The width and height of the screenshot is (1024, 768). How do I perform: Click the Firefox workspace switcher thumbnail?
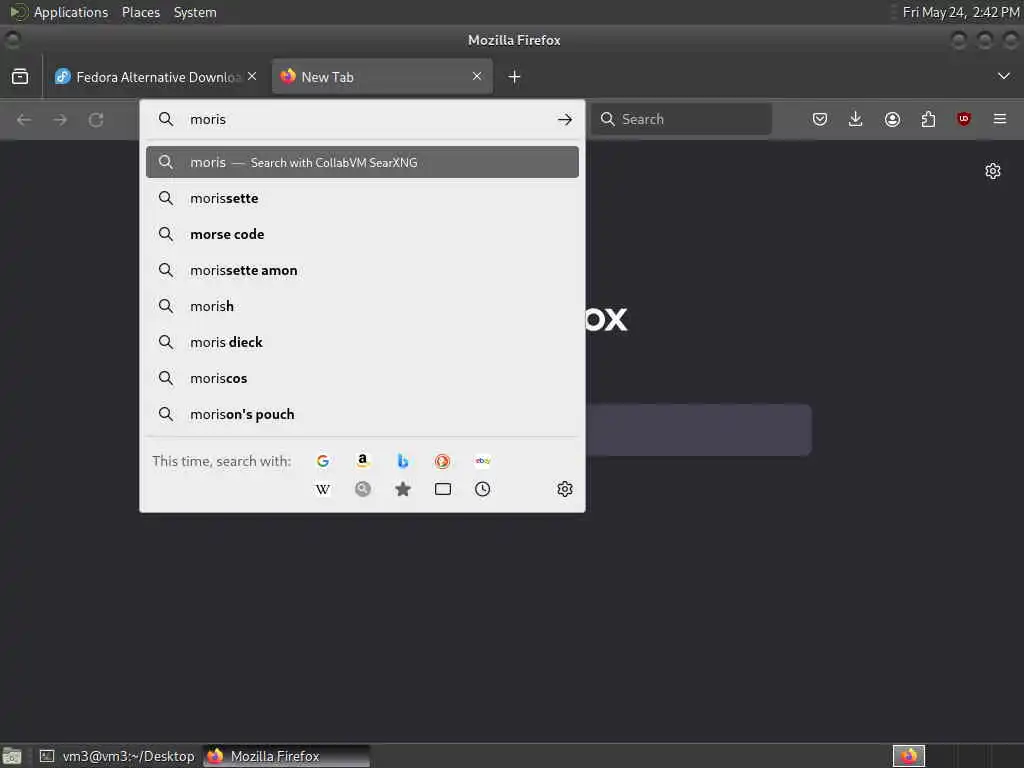908,756
